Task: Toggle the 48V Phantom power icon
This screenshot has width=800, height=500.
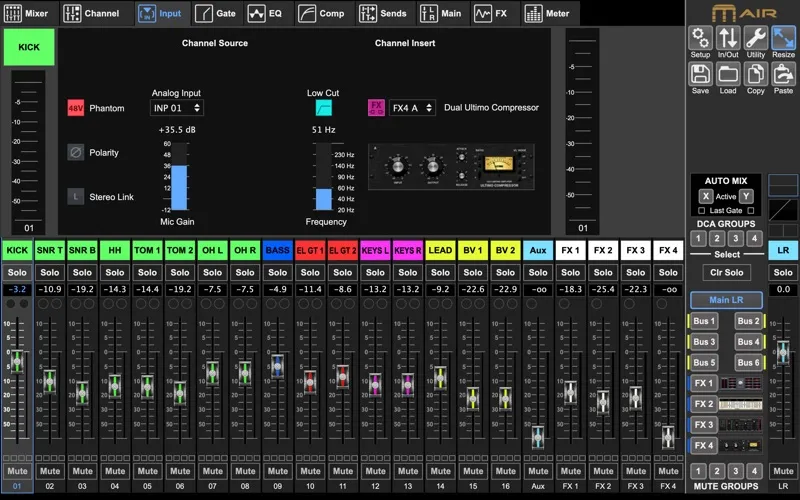Action: click(76, 108)
